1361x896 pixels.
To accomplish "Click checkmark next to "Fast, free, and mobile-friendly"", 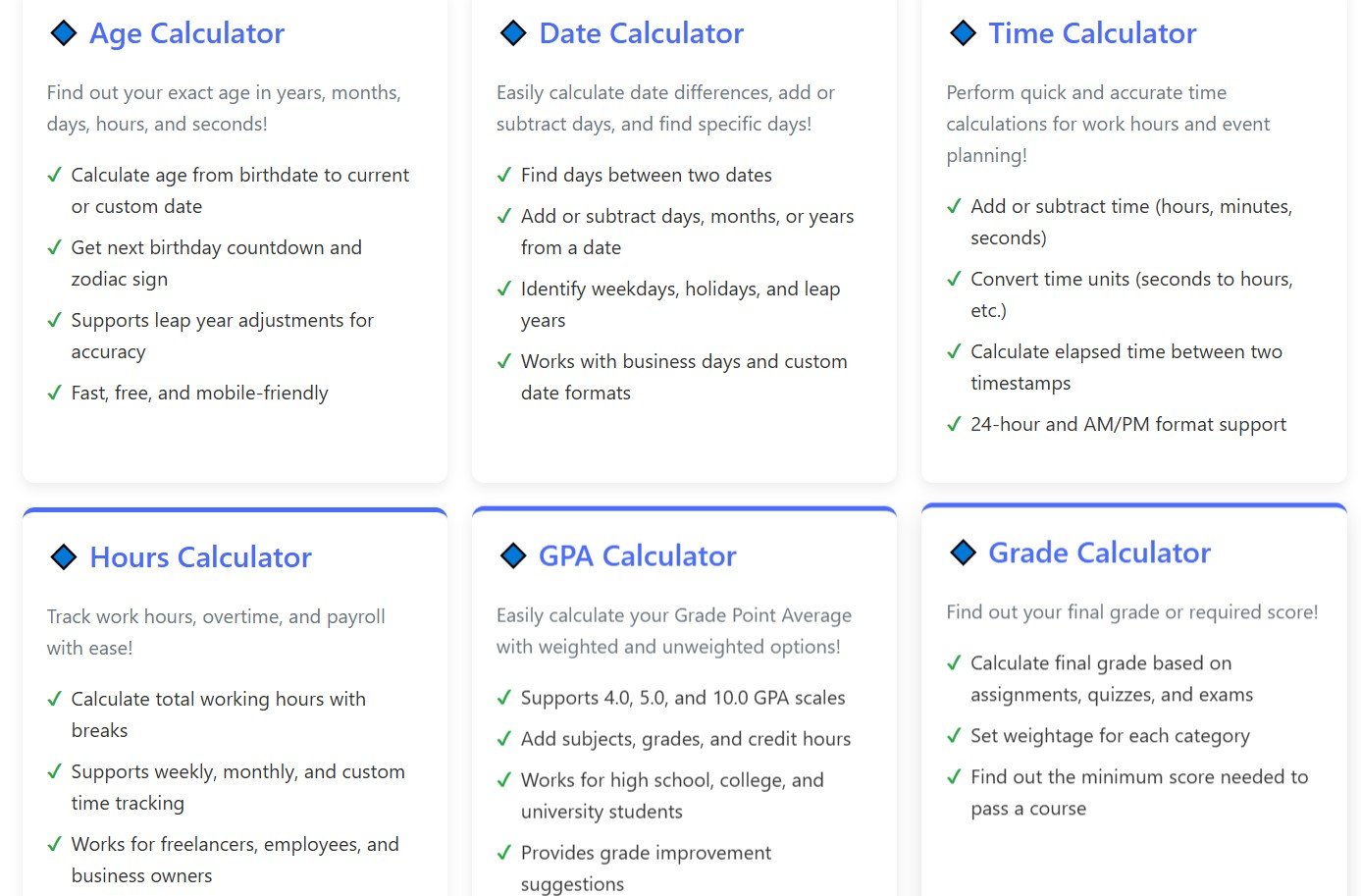I will (x=55, y=394).
